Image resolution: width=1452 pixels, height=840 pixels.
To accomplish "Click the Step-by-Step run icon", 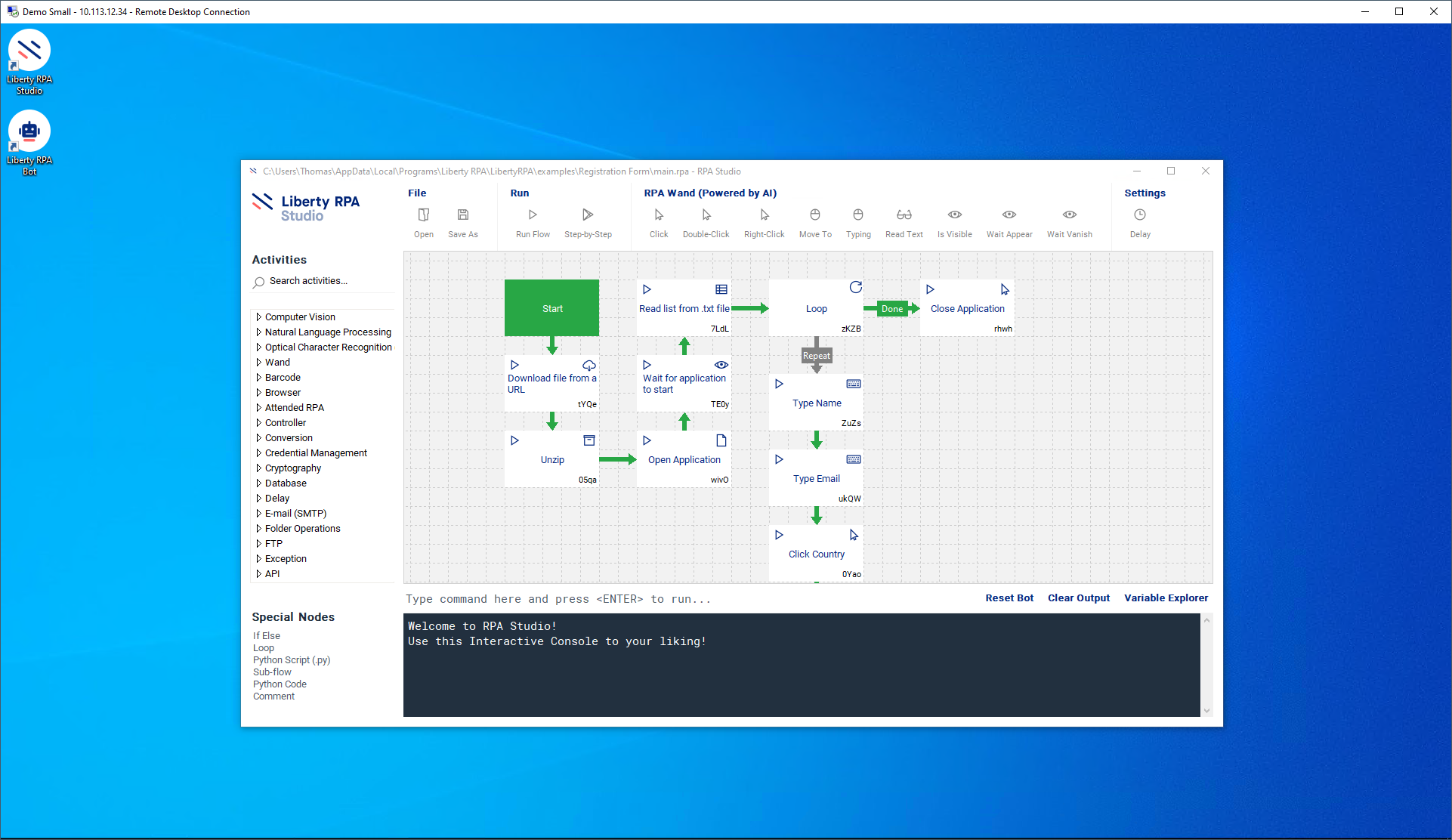I will 588,215.
